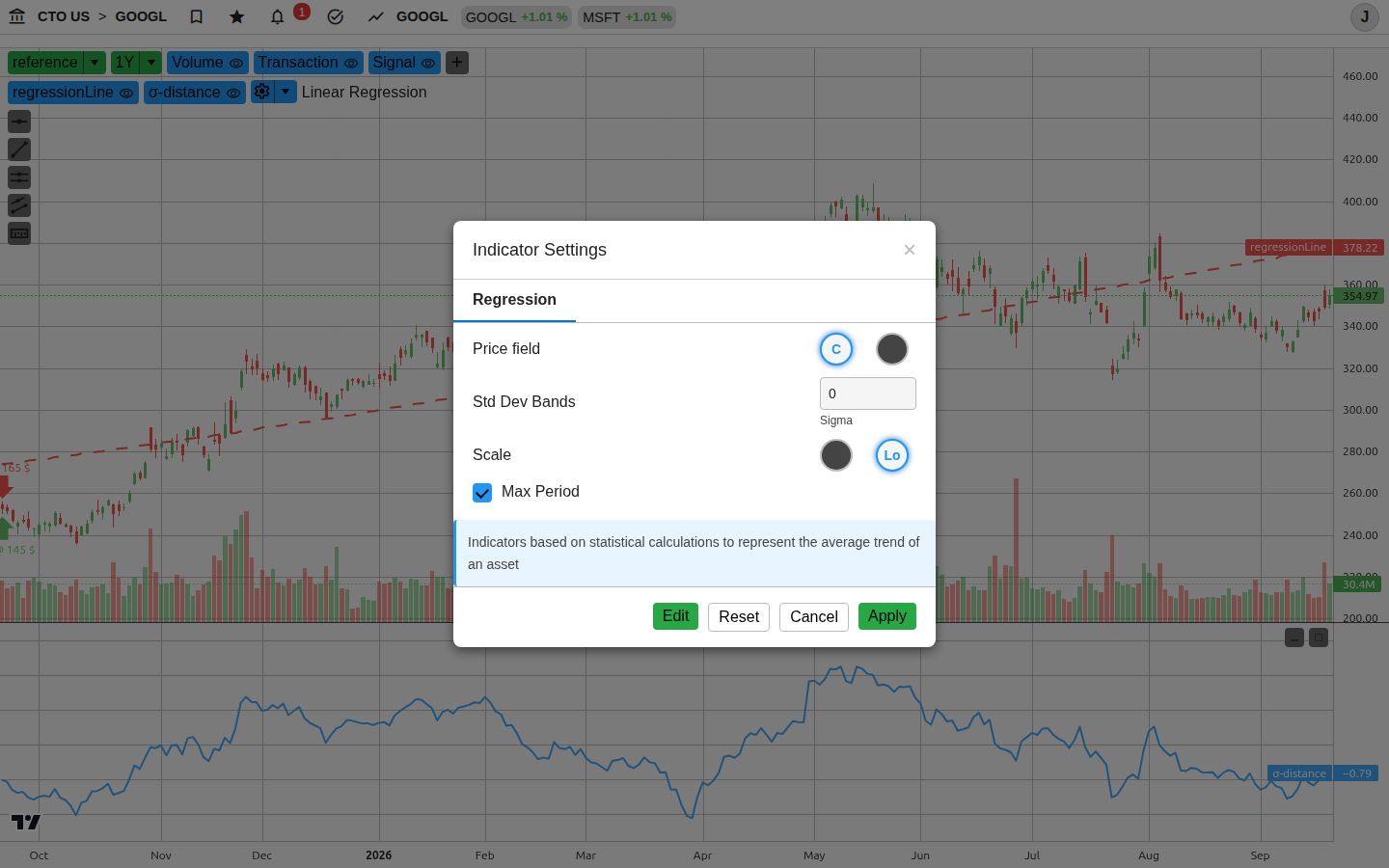Select the Regression tab

click(514, 300)
